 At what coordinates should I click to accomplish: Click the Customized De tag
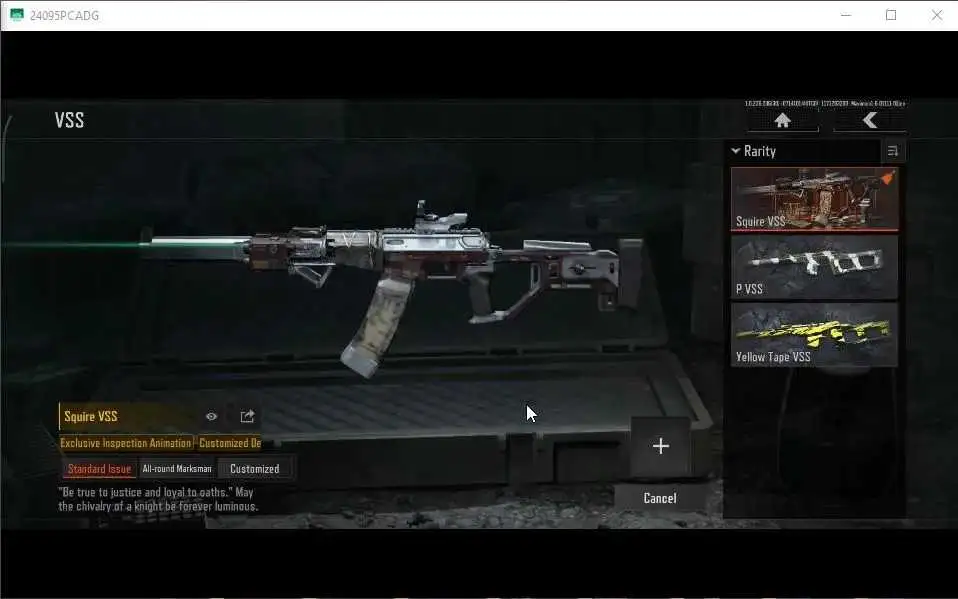230,443
